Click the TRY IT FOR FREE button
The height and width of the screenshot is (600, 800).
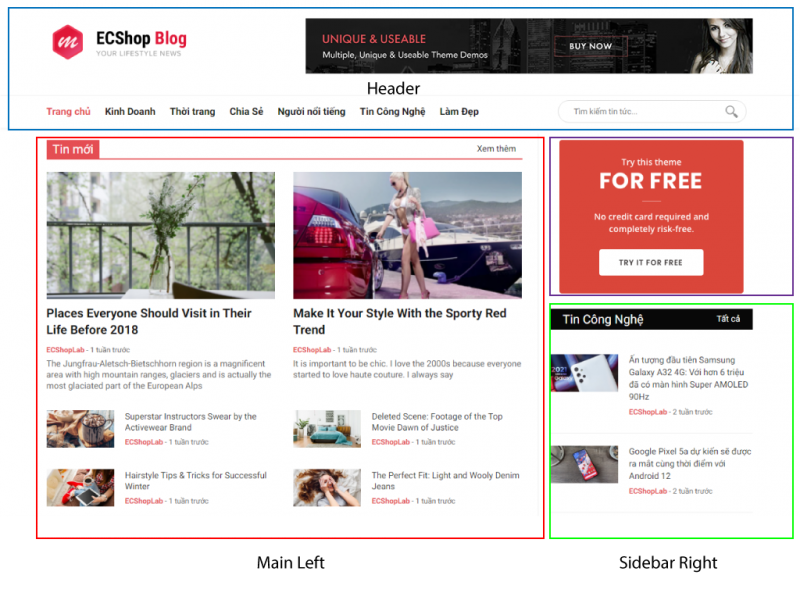coord(651,261)
